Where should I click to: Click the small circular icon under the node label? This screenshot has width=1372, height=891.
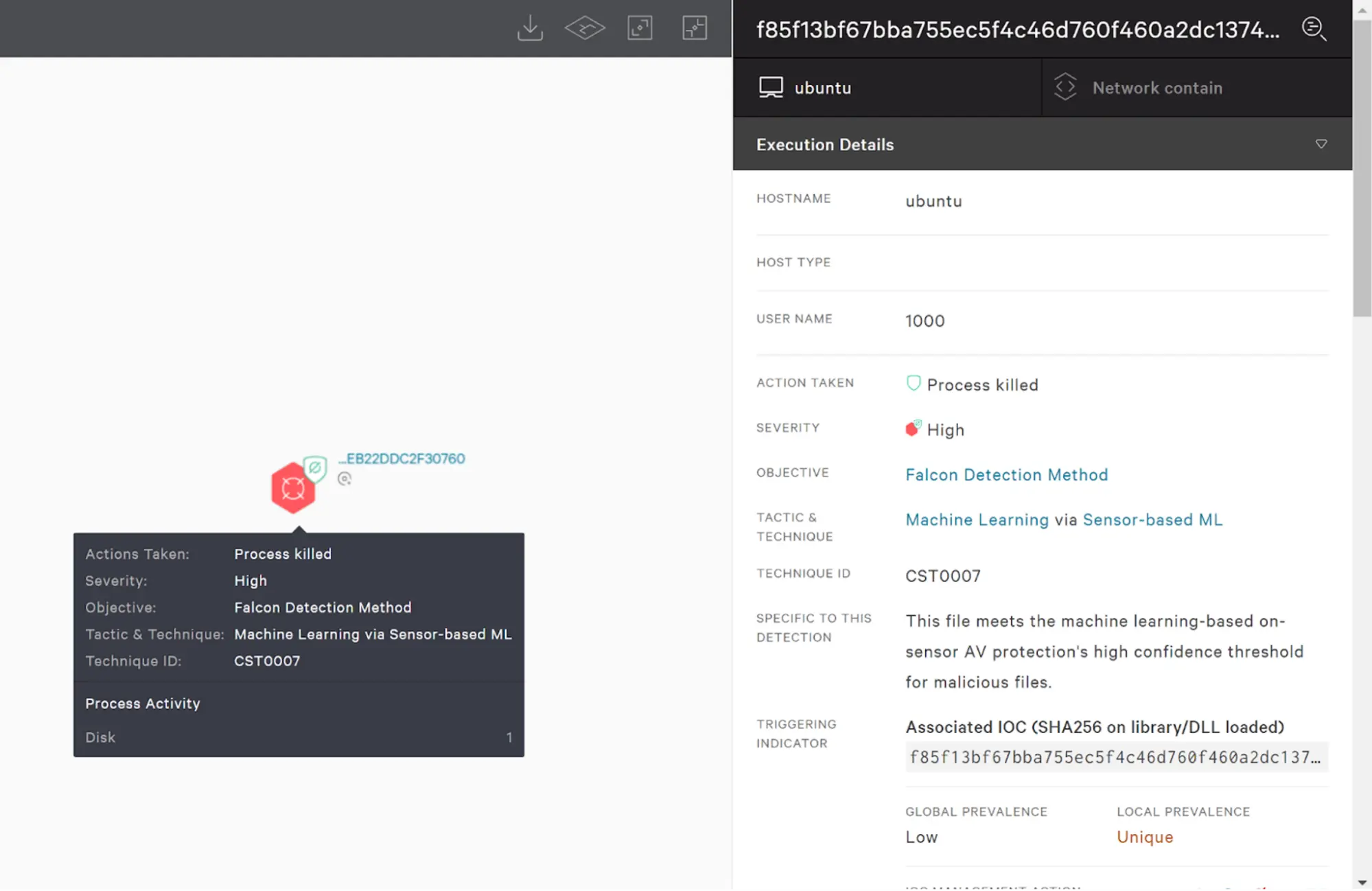[345, 479]
